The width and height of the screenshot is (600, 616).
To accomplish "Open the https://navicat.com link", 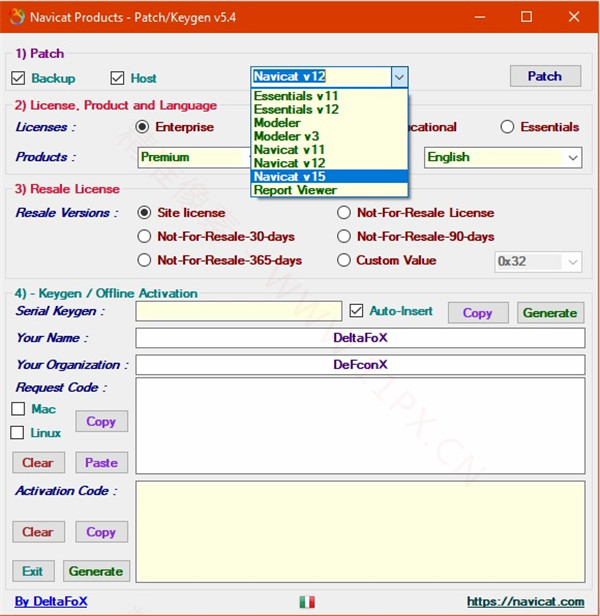I will tap(525, 601).
